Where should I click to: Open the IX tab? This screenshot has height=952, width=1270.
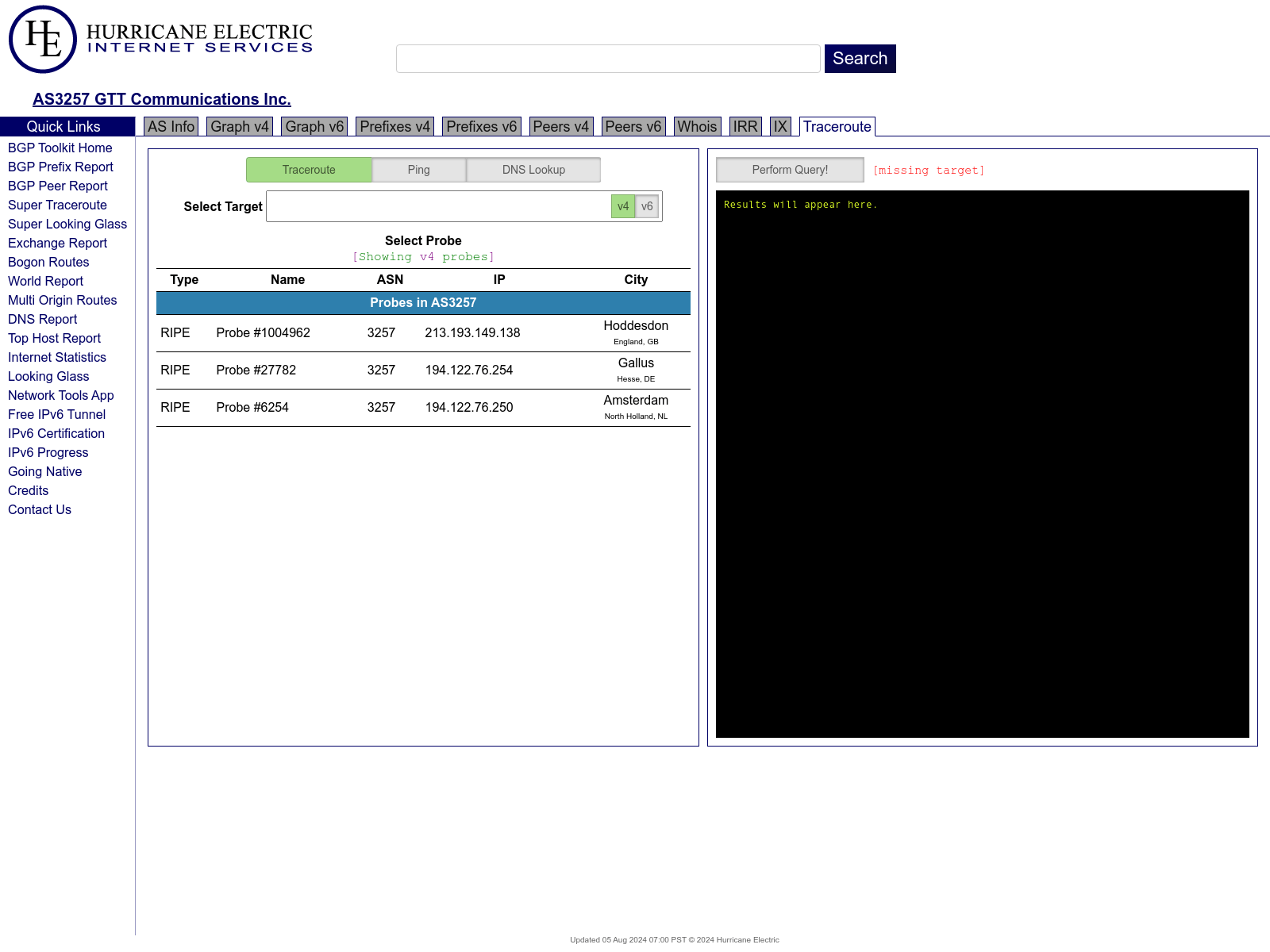click(780, 127)
